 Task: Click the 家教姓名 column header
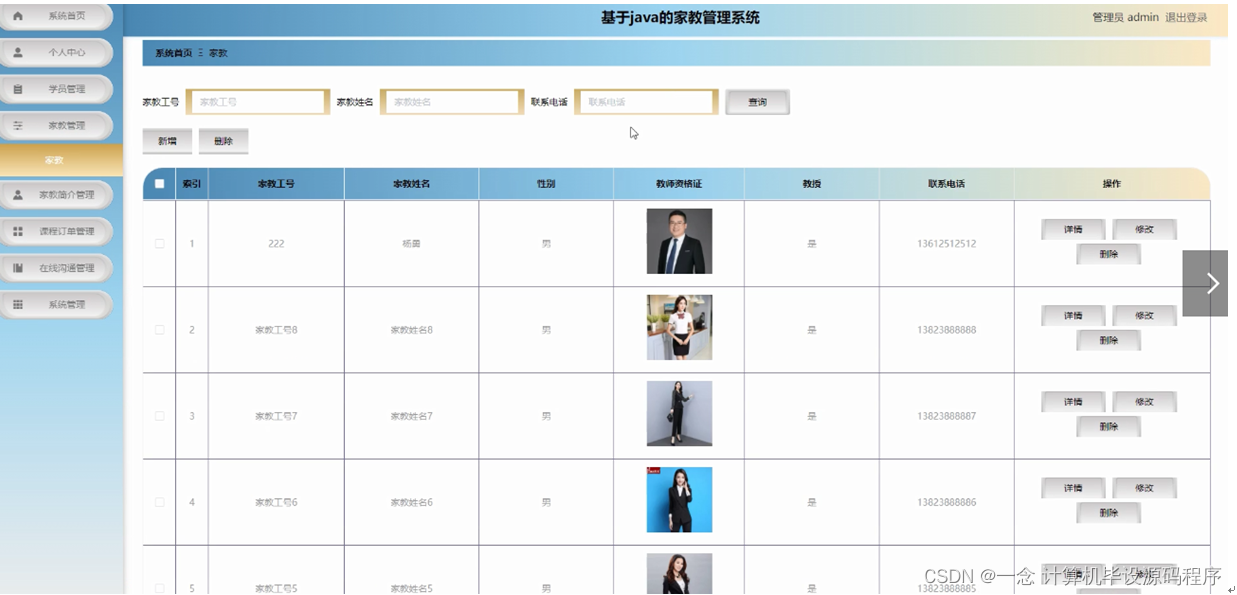click(411, 184)
